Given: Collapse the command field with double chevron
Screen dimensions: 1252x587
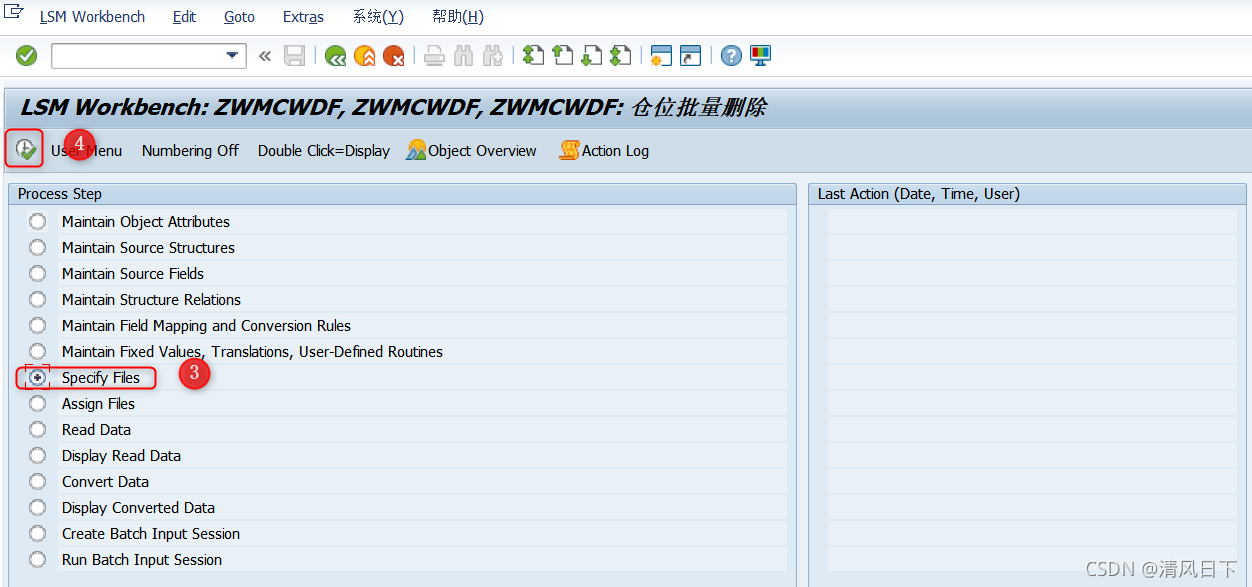Looking at the screenshot, I should pyautogui.click(x=265, y=56).
